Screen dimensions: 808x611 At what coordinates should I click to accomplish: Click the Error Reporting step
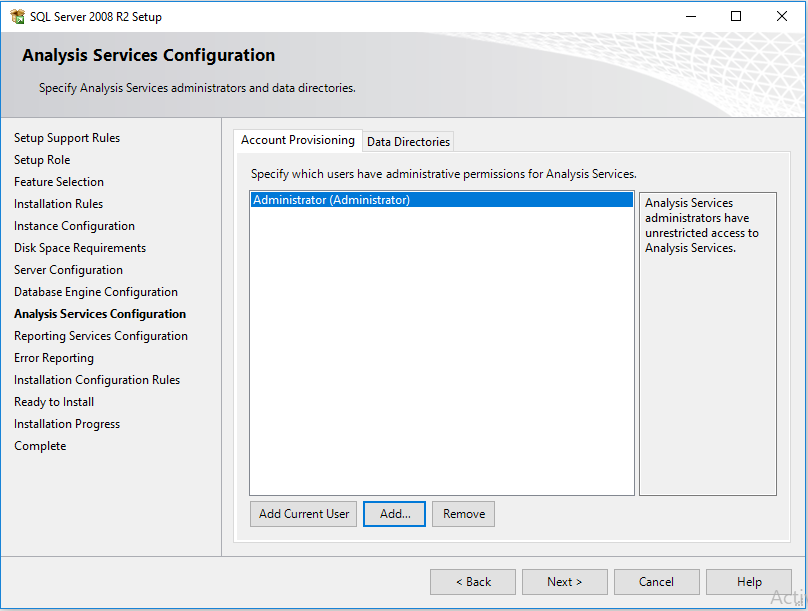click(54, 358)
